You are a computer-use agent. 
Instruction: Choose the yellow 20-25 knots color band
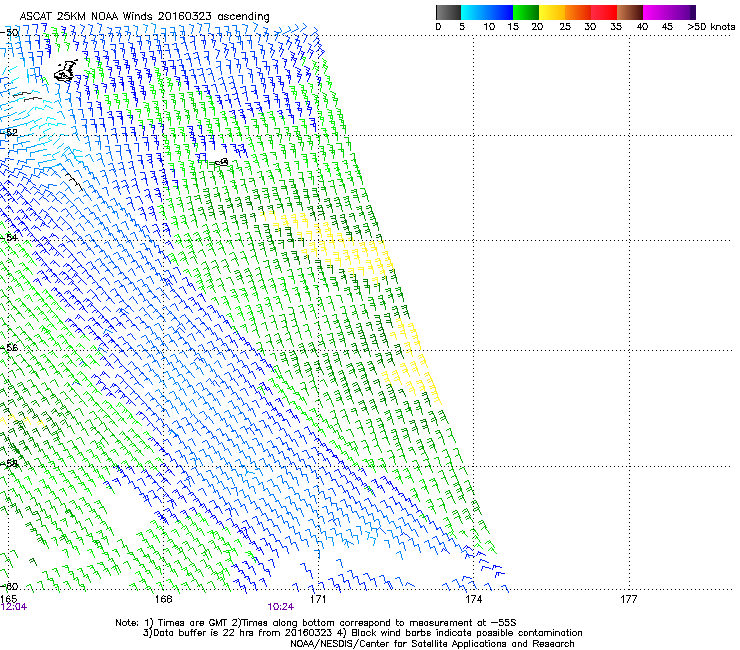pyautogui.click(x=552, y=12)
